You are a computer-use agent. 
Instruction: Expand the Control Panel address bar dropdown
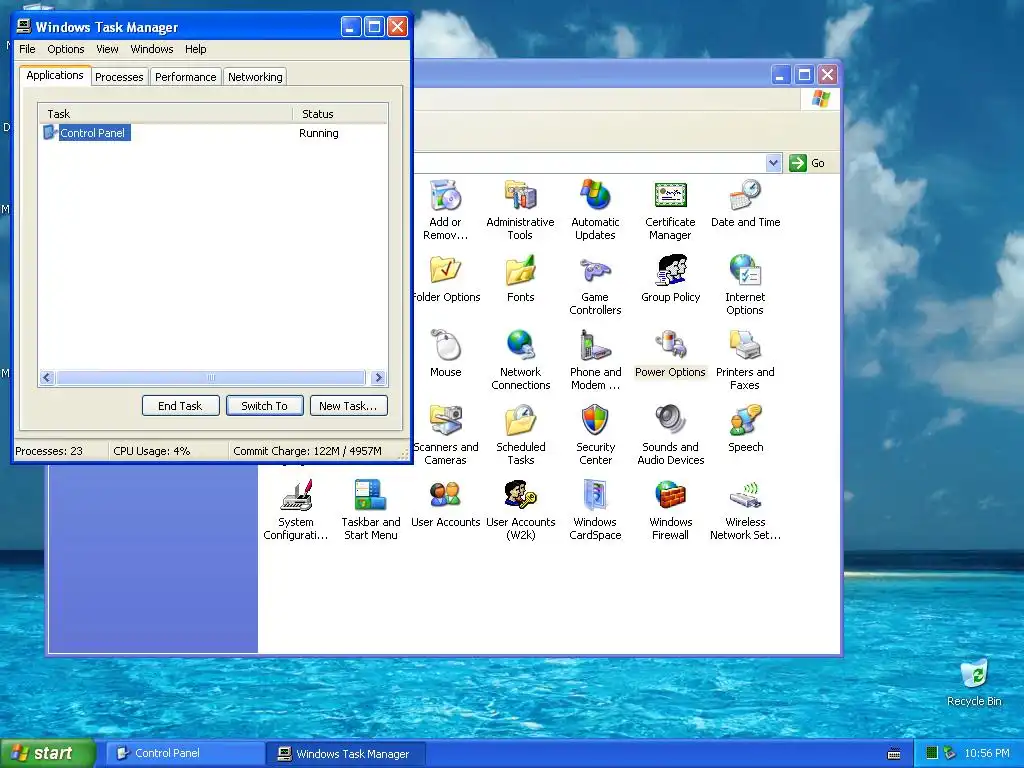coord(773,163)
